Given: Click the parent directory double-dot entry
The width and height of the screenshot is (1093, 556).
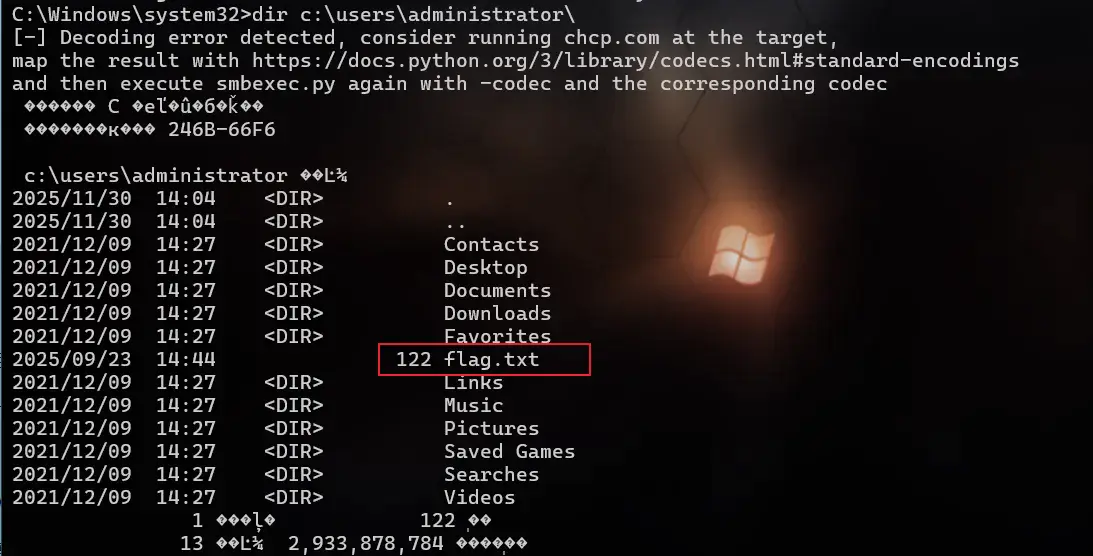Looking at the screenshot, I should (455, 224).
